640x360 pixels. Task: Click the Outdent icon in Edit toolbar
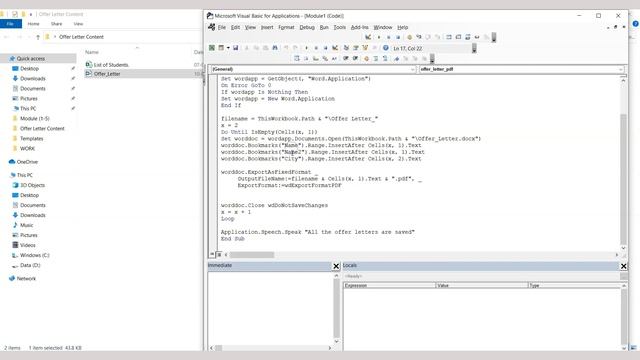tap(355, 58)
